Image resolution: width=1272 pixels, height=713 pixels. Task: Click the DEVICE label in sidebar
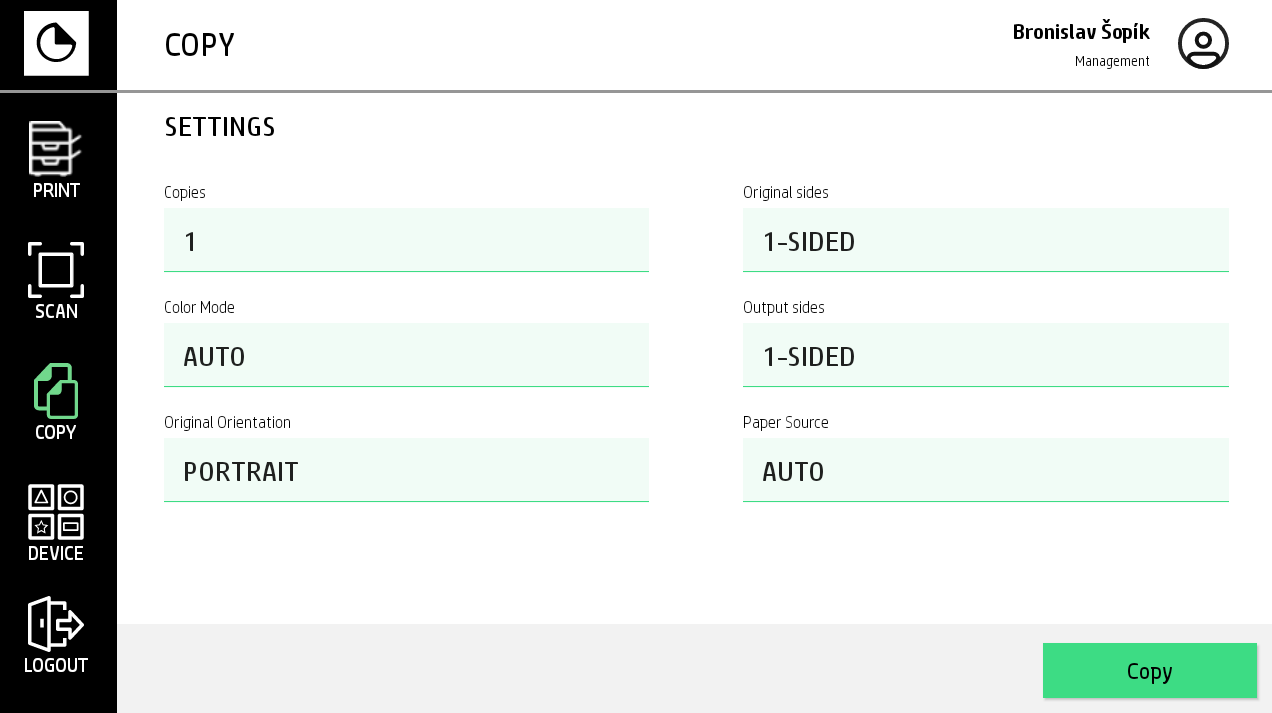tap(56, 554)
